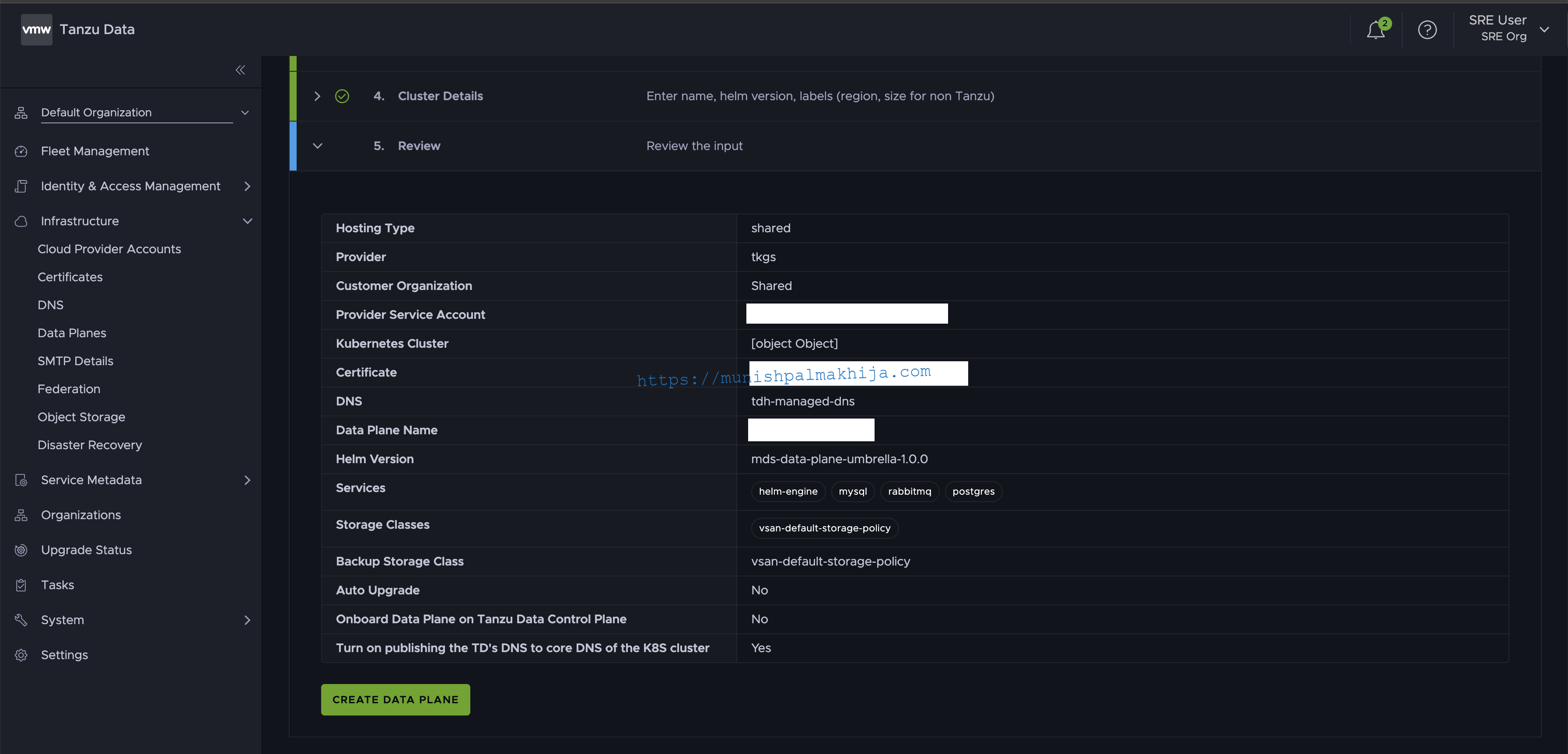Click the Organizations icon
The height and width of the screenshot is (754, 1568).
[21, 515]
